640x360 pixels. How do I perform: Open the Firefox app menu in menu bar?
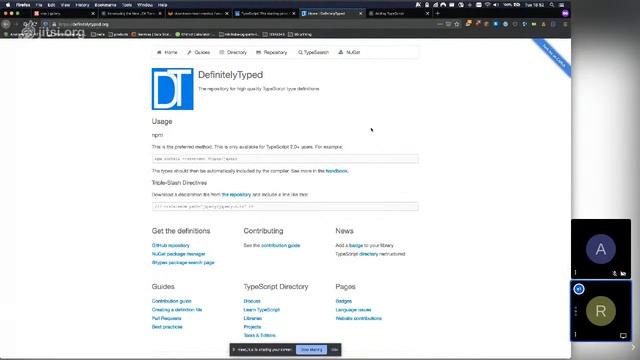click(23, 5)
